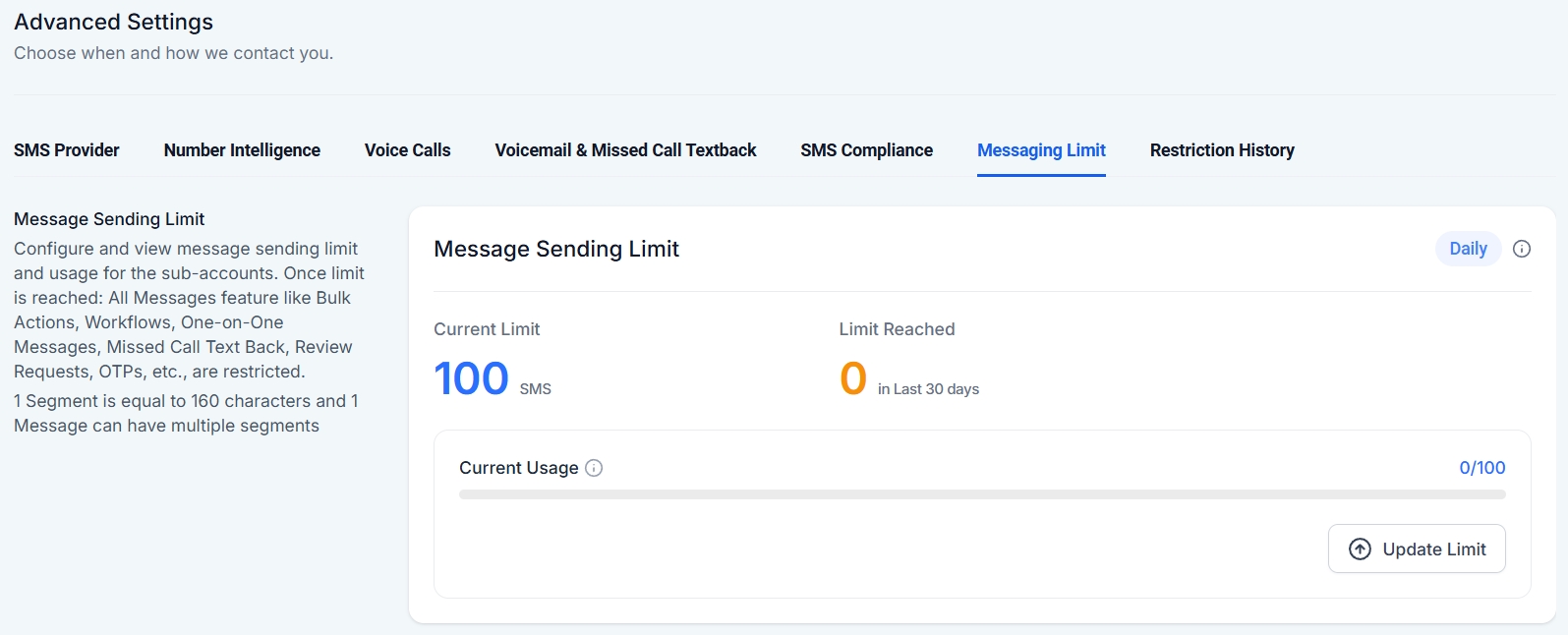Viewport: 1568px width, 635px height.
Task: View the Restriction History tab
Action: coord(1222,150)
